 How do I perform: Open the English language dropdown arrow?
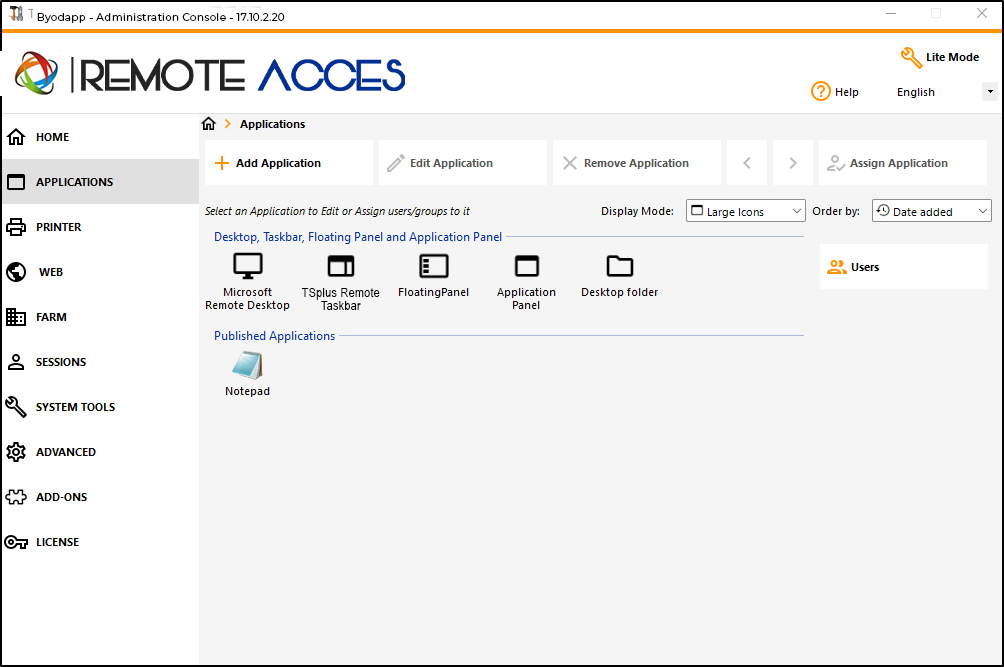[x=990, y=92]
